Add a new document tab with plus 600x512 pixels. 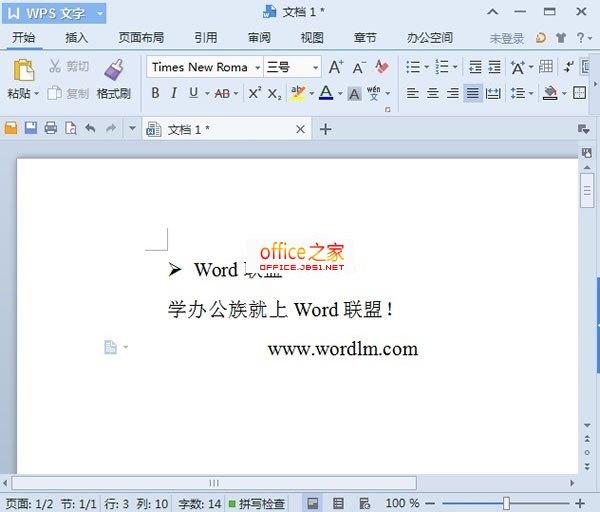(326, 129)
